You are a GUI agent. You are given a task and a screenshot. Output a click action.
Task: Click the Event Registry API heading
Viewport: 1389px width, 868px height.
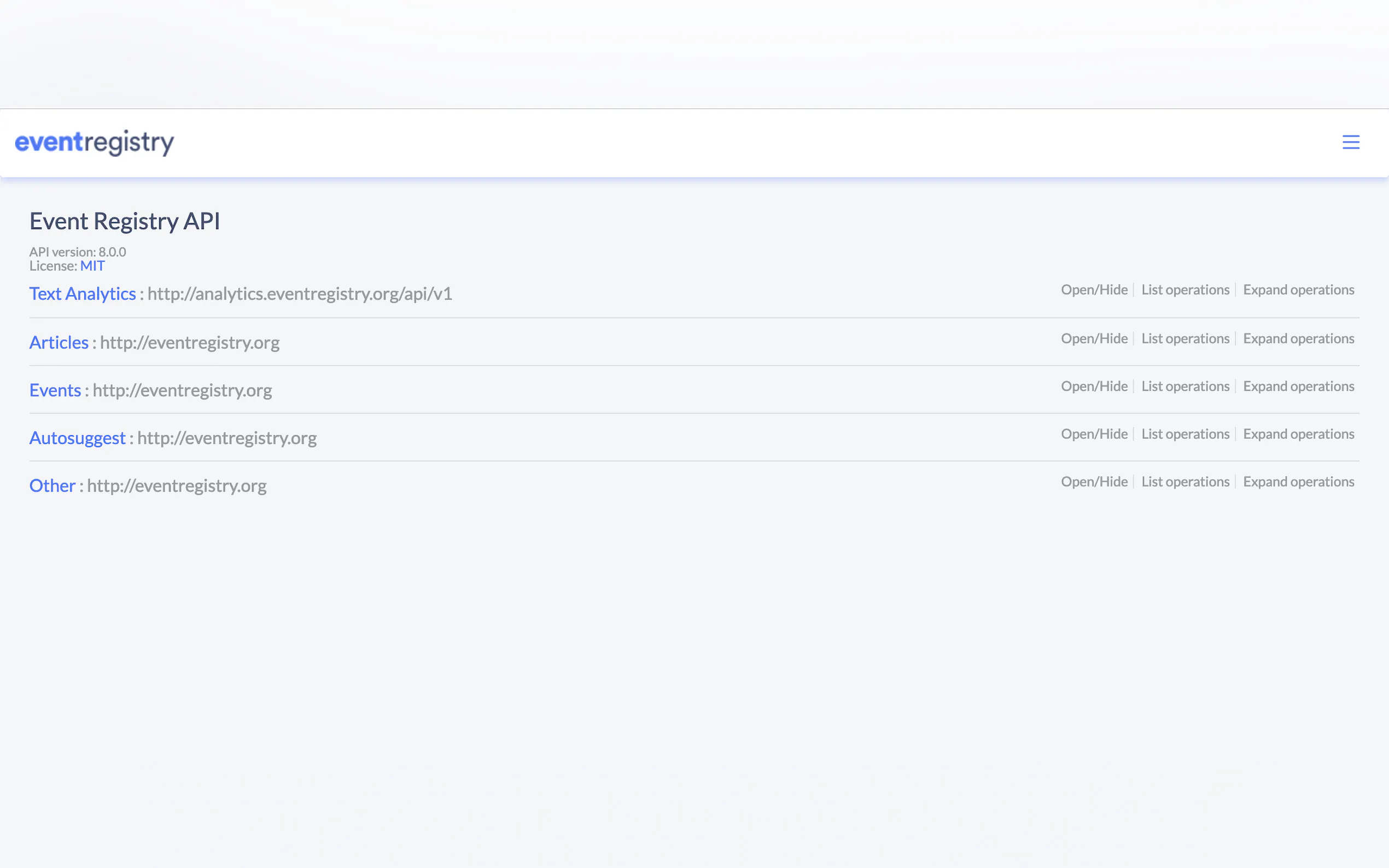[x=125, y=221]
